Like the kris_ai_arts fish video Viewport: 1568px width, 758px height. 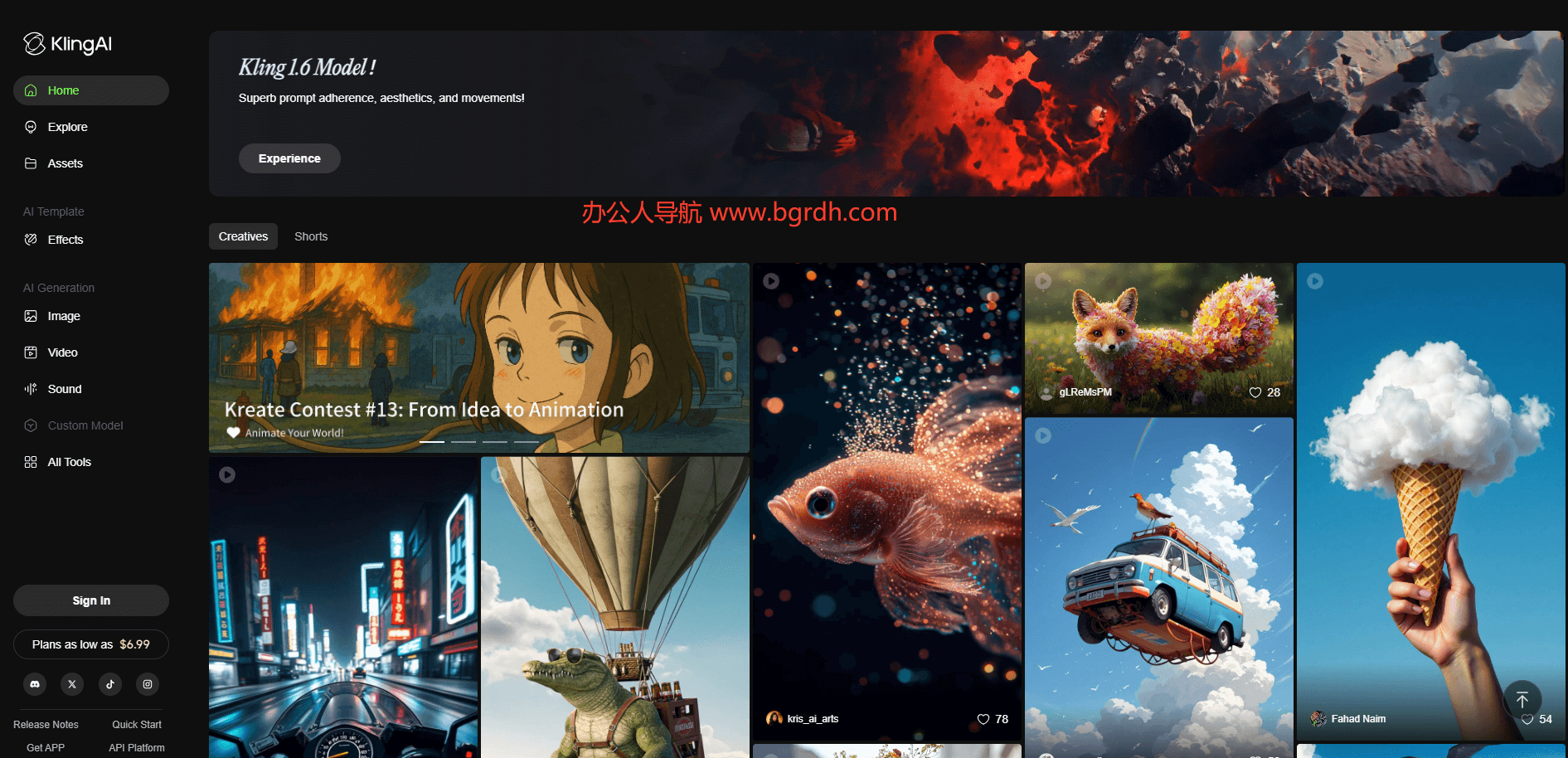[983, 719]
